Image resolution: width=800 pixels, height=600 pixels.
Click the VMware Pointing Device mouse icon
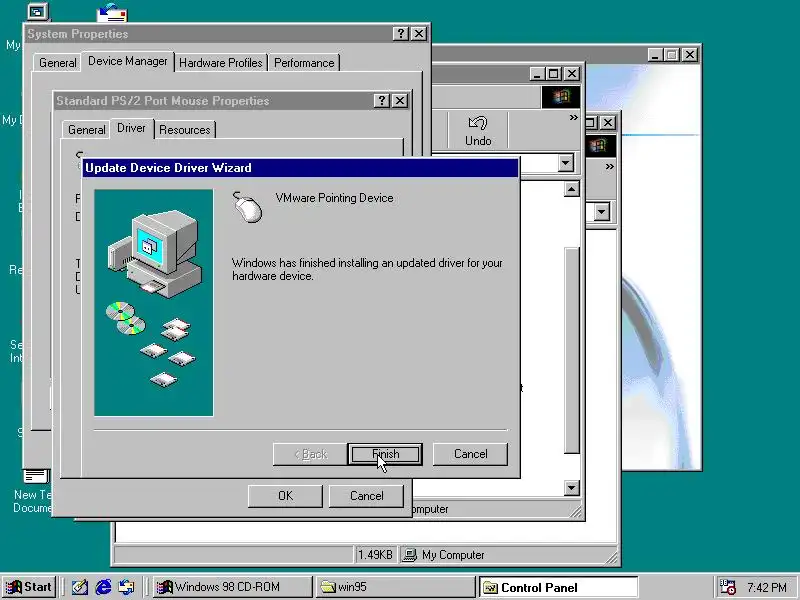coord(247,207)
